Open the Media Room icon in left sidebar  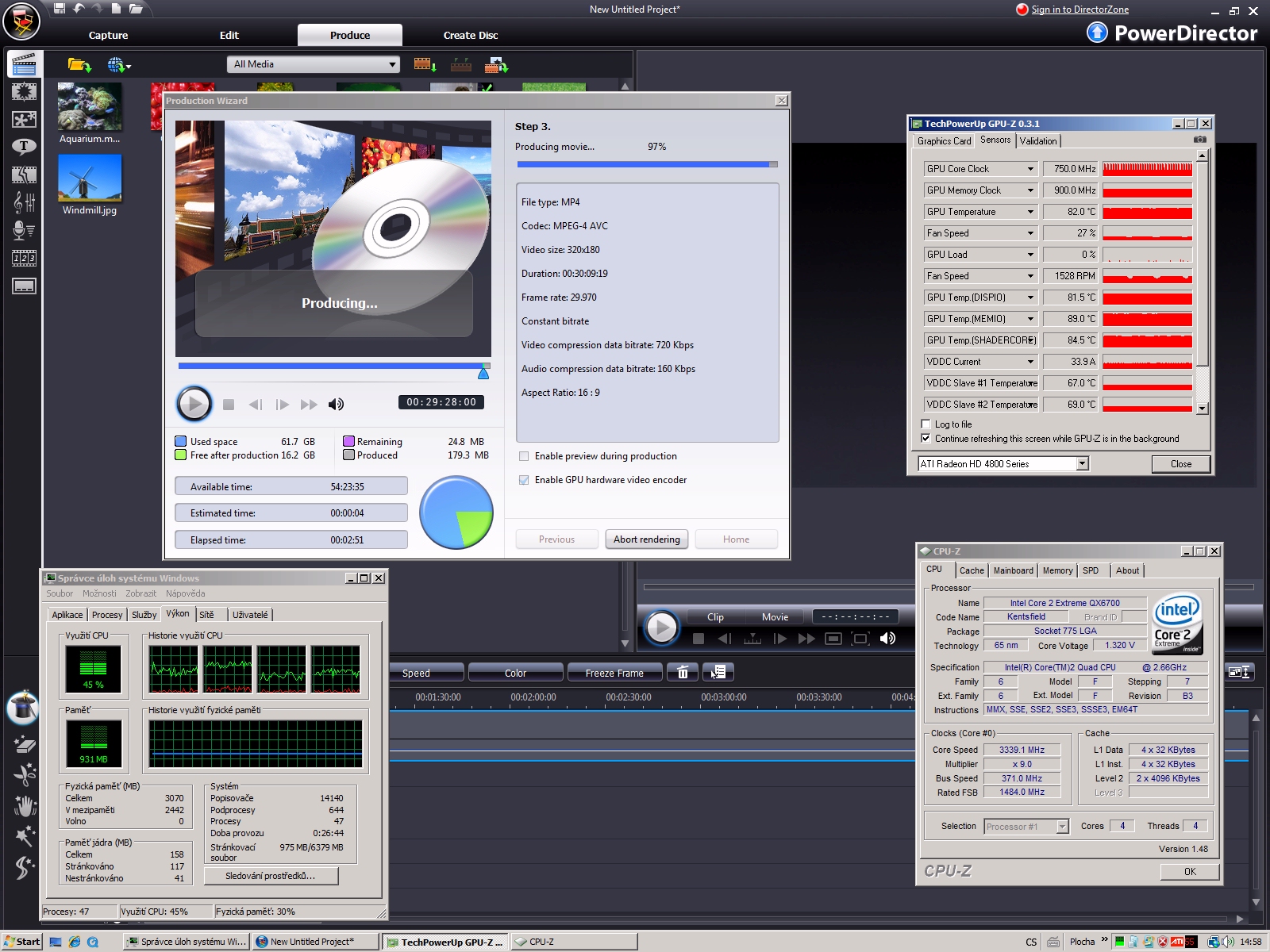pos(24,63)
